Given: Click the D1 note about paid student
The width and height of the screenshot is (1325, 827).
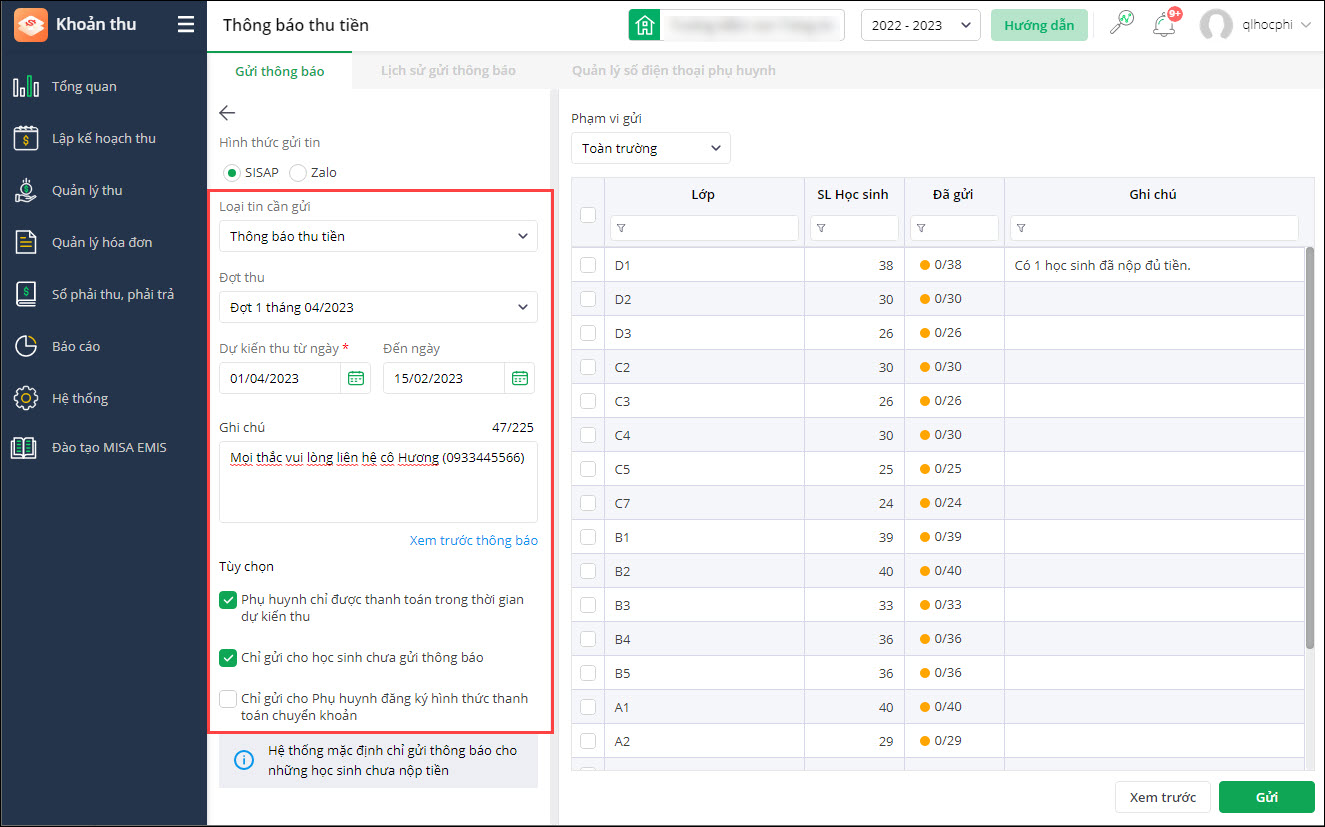Looking at the screenshot, I should [1102, 265].
